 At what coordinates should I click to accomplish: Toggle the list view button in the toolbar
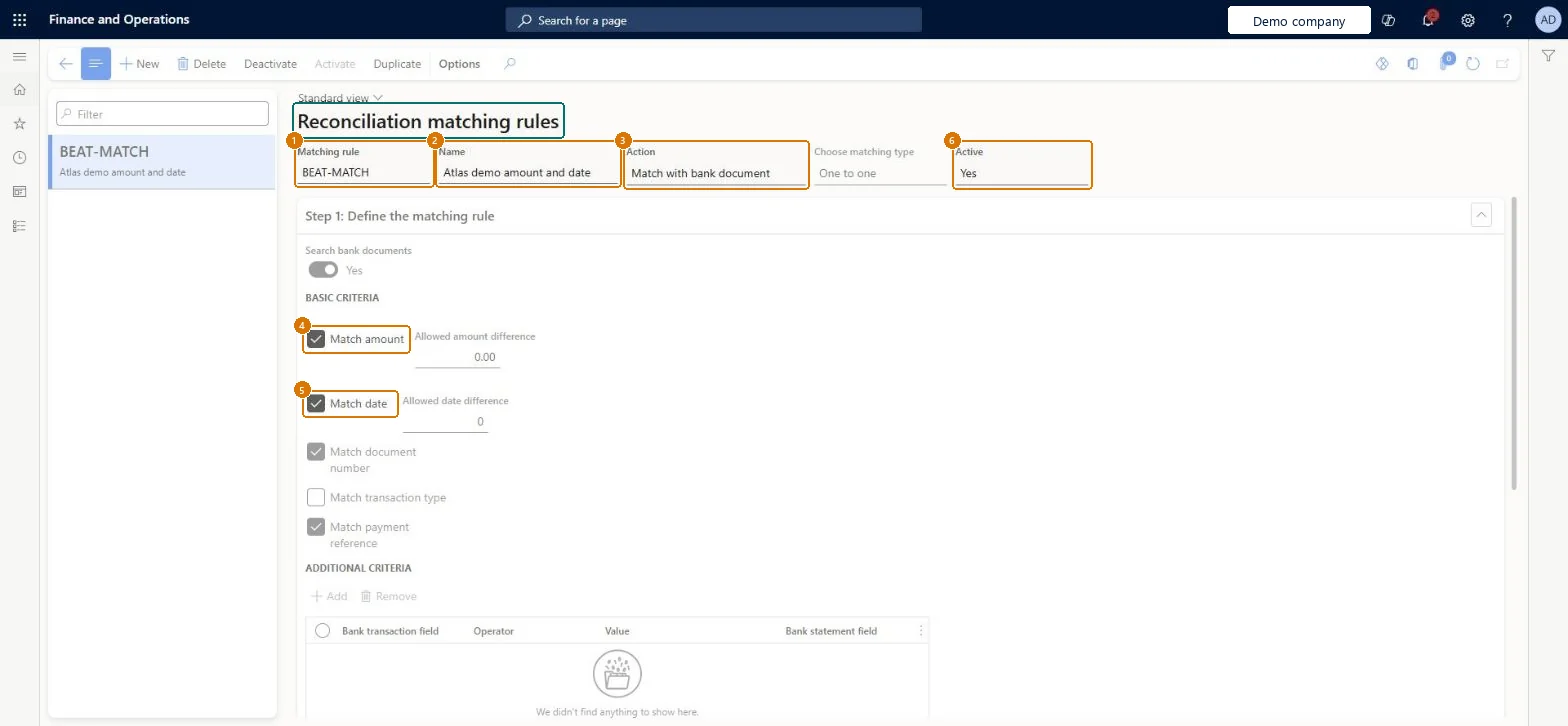coord(96,64)
